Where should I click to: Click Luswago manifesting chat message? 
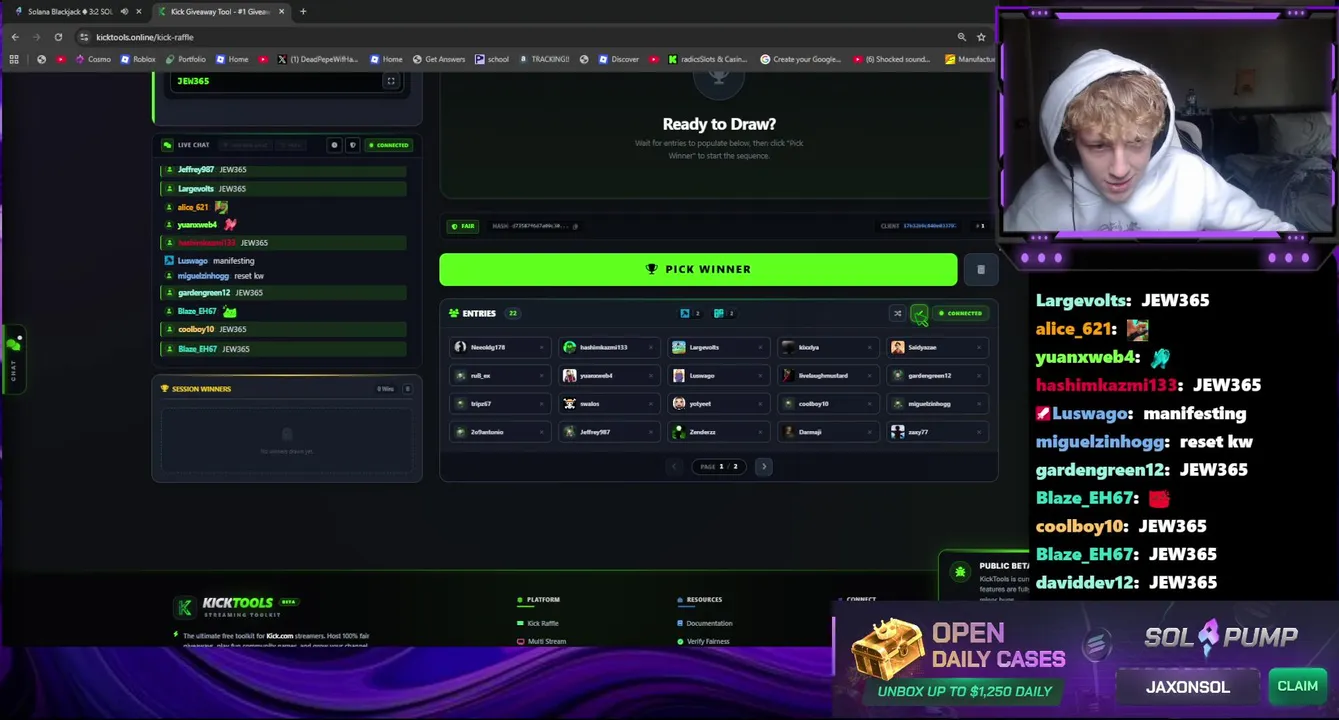pyautogui.click(x=215, y=261)
